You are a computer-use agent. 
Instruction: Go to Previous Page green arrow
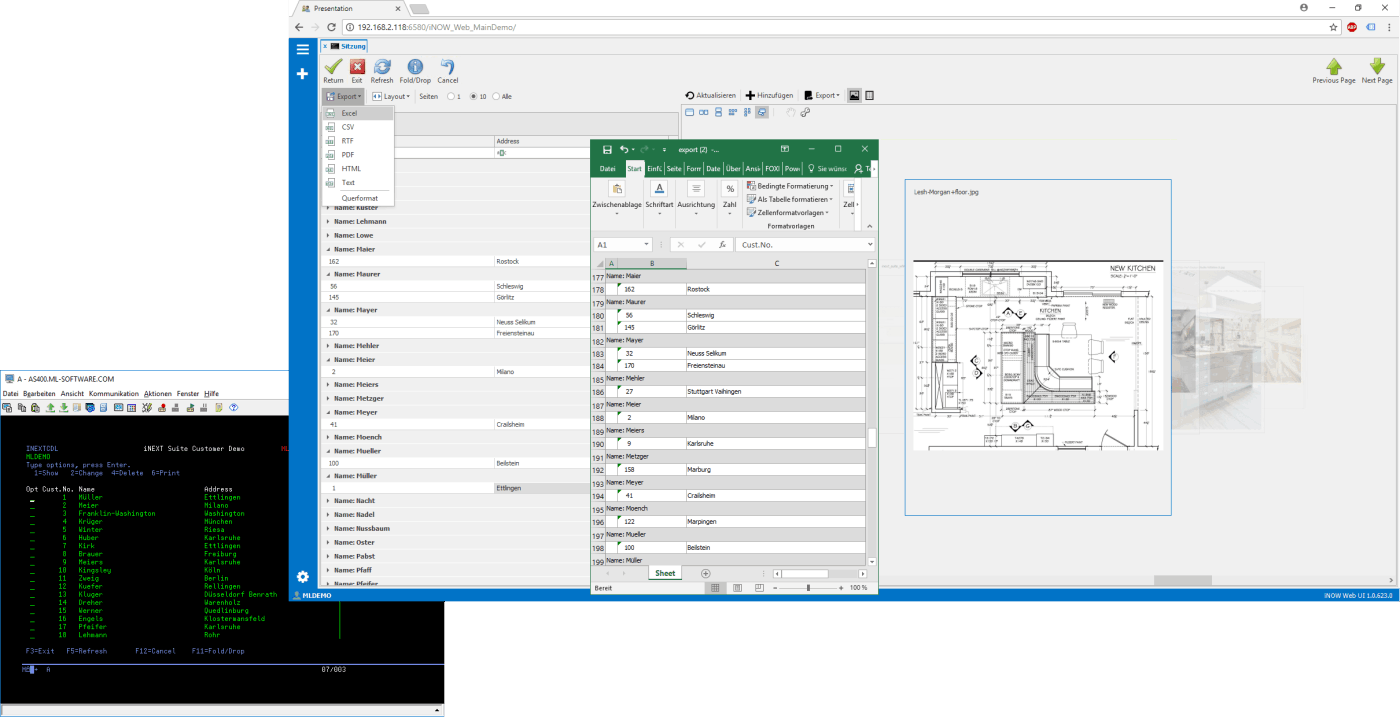[1334, 66]
